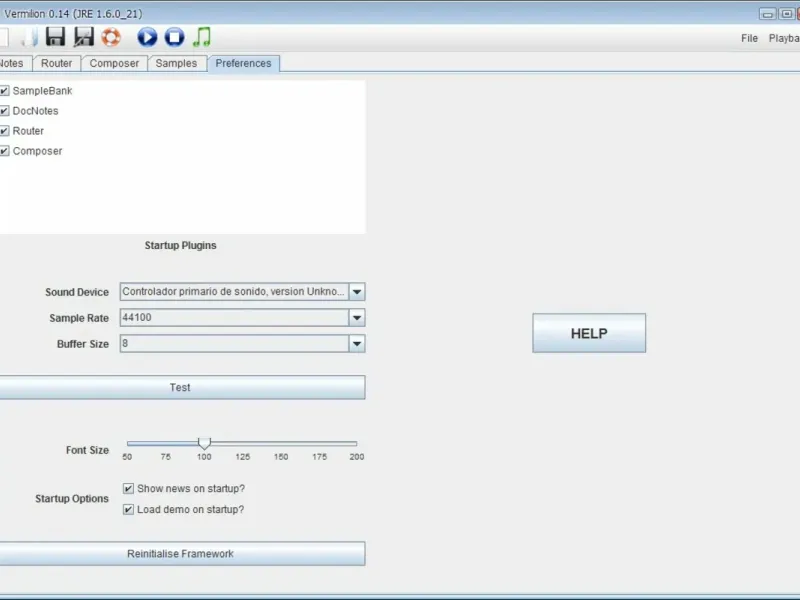Open the Sample Rate dropdown arrow
This screenshot has height=600, width=800.
click(357, 318)
